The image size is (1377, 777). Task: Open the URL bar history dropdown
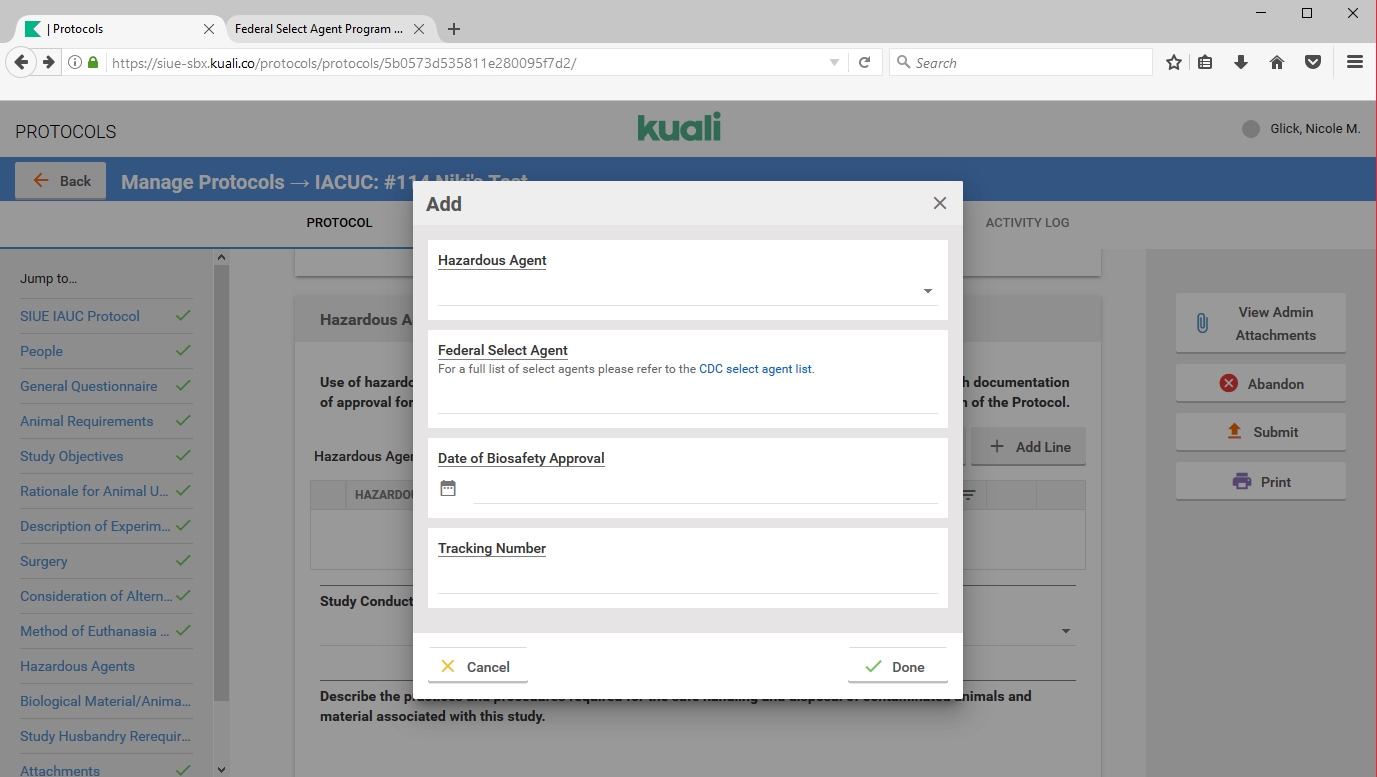(834, 62)
